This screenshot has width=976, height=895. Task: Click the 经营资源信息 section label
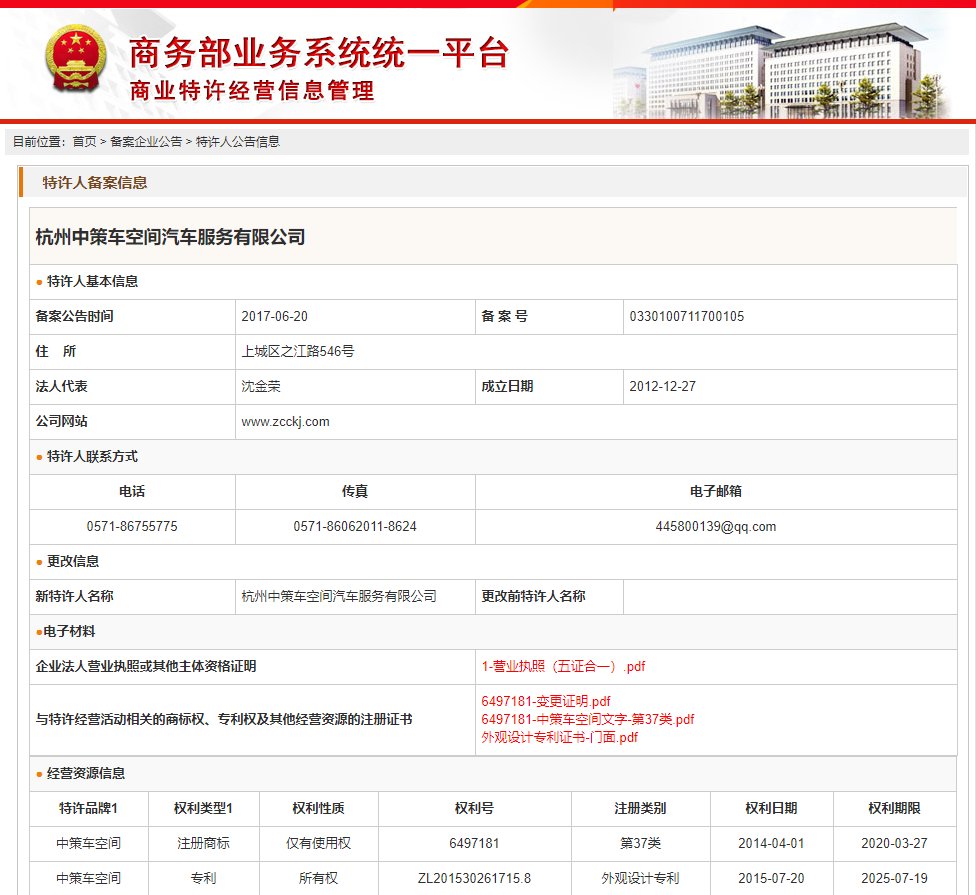coord(86,774)
